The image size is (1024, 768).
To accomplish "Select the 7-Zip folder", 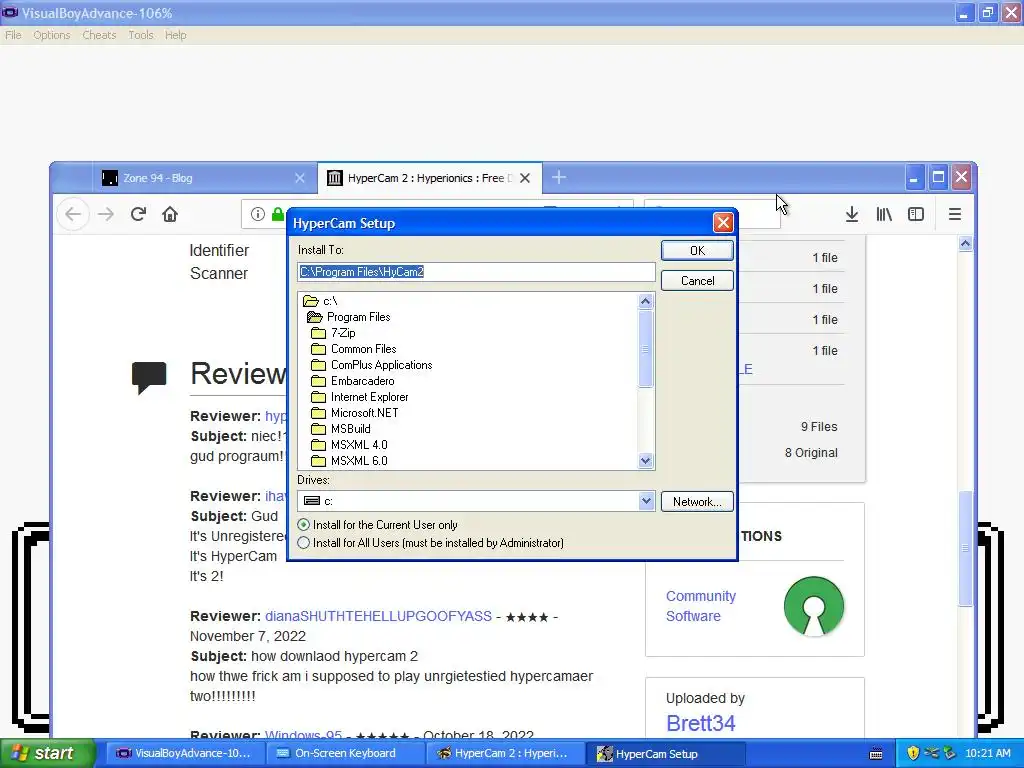I will coord(334,333).
